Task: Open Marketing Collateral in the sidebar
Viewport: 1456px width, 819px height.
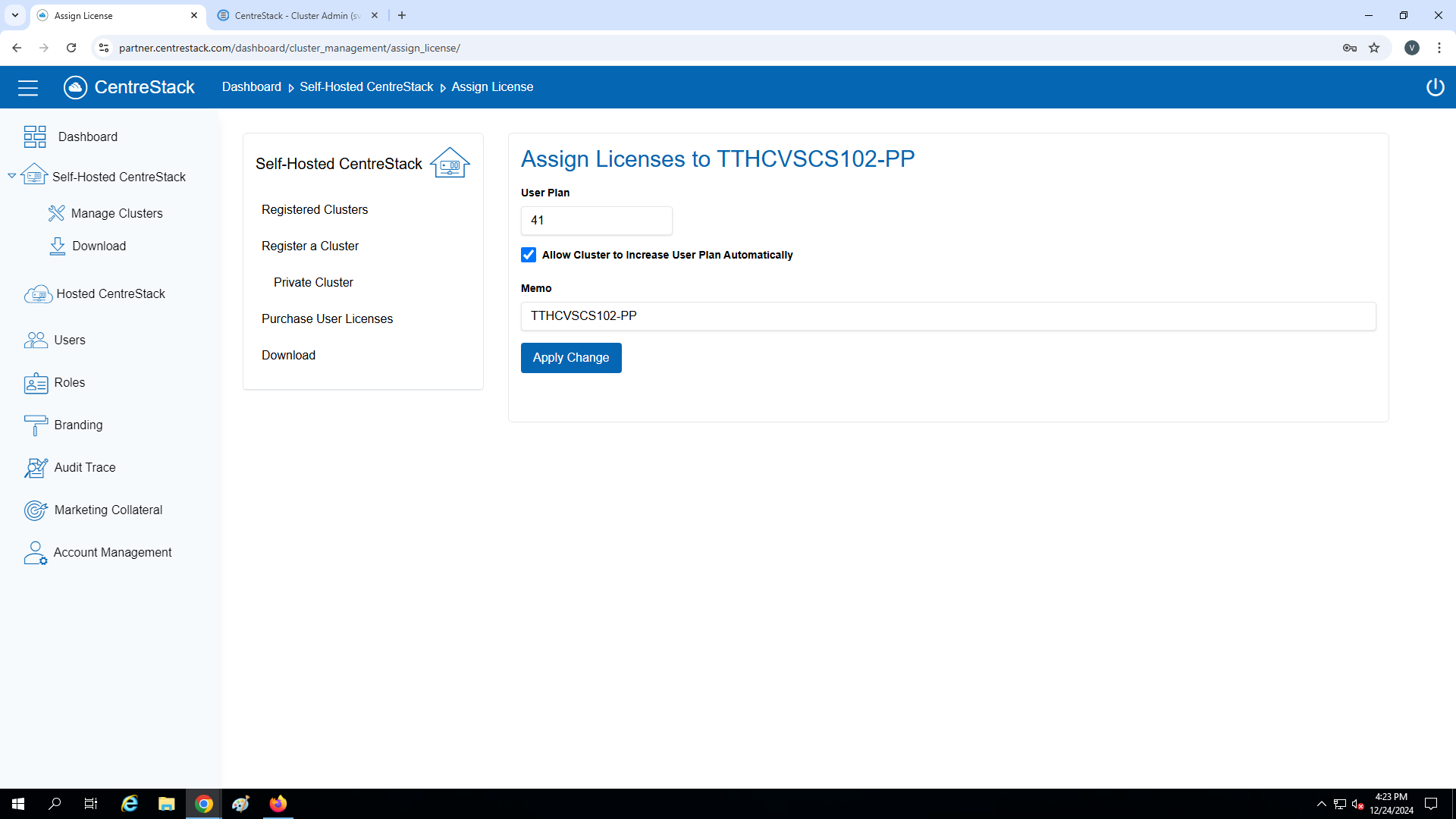Action: 108,510
